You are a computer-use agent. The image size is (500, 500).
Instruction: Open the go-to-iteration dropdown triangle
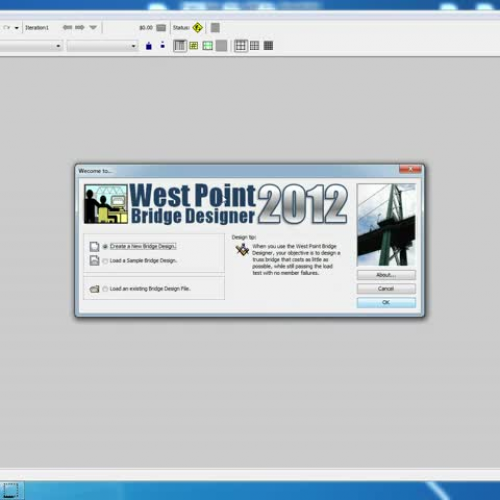point(93,27)
